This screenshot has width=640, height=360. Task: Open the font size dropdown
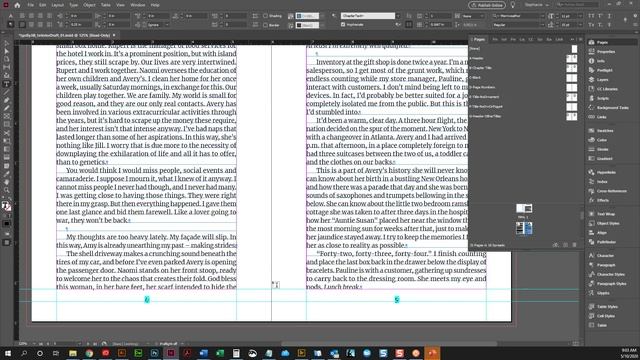[x=580, y=16]
